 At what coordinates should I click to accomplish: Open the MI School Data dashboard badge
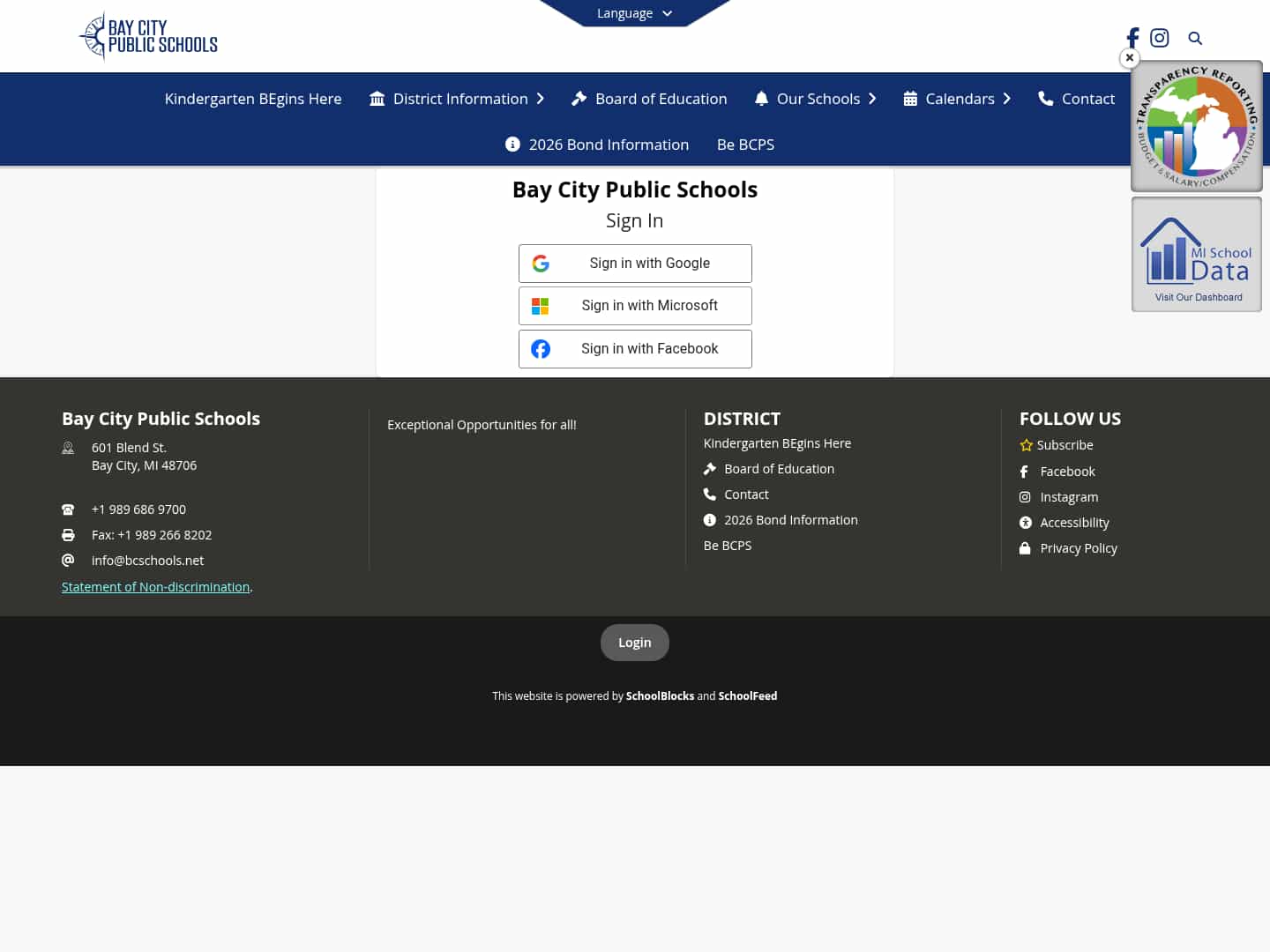coord(1197,254)
